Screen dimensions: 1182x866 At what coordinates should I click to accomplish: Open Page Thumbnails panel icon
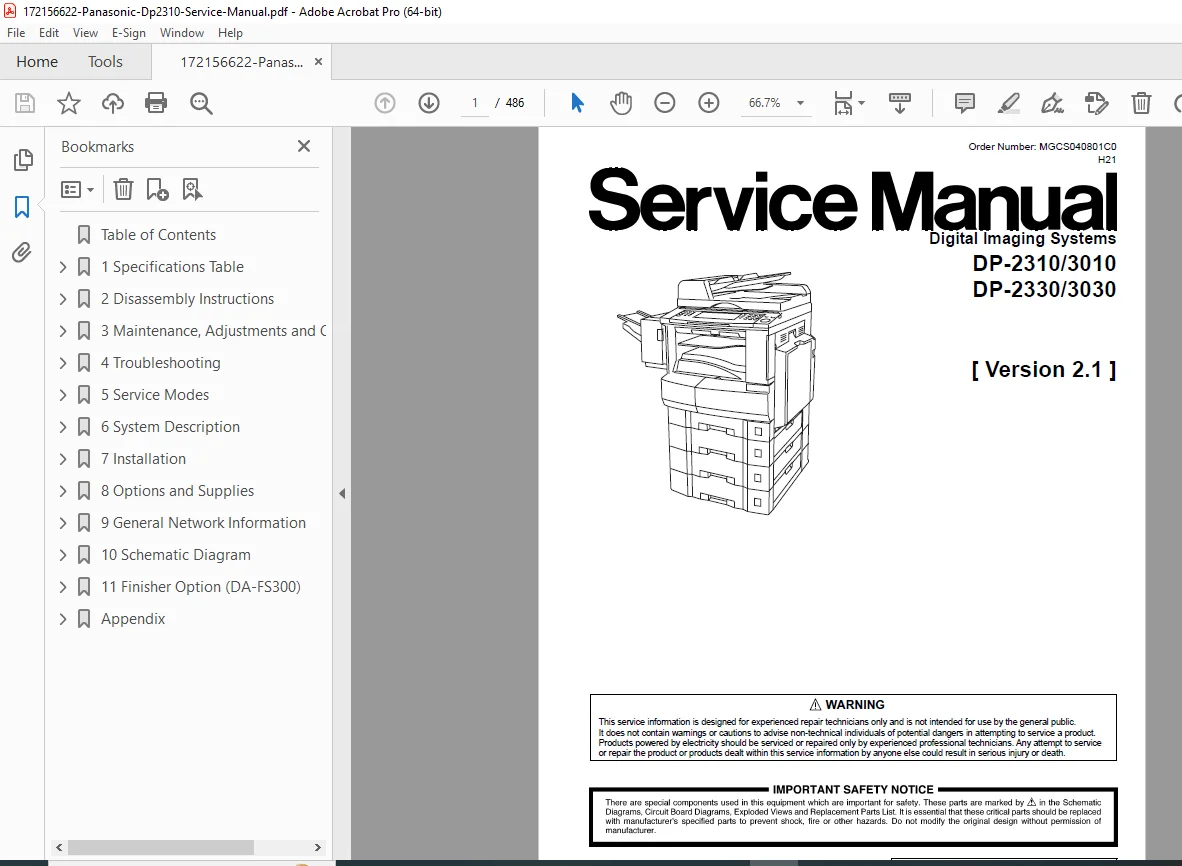[23, 159]
